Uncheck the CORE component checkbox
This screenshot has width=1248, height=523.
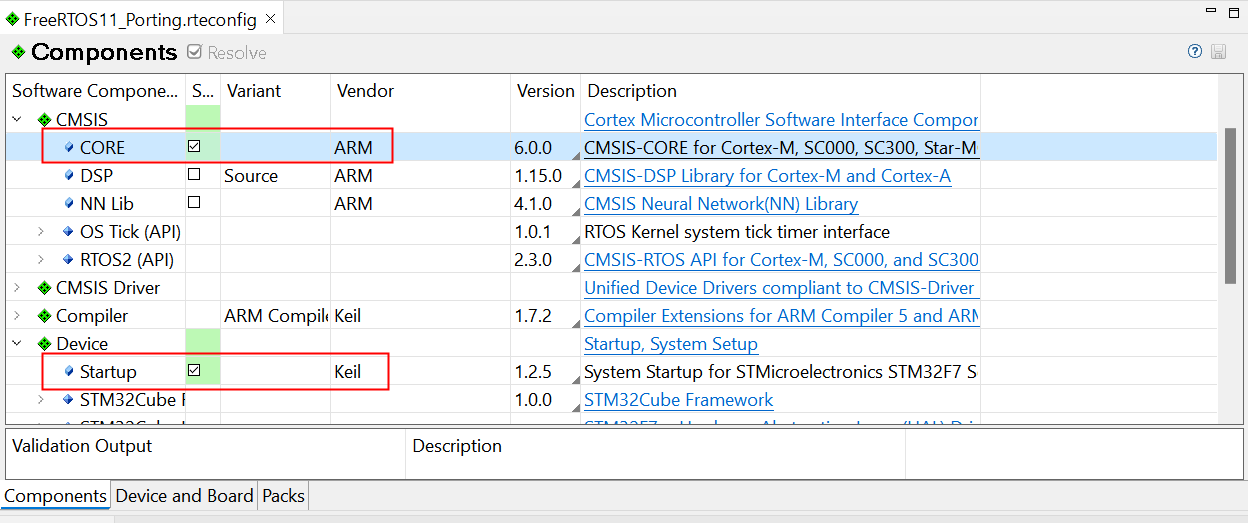[194, 147]
